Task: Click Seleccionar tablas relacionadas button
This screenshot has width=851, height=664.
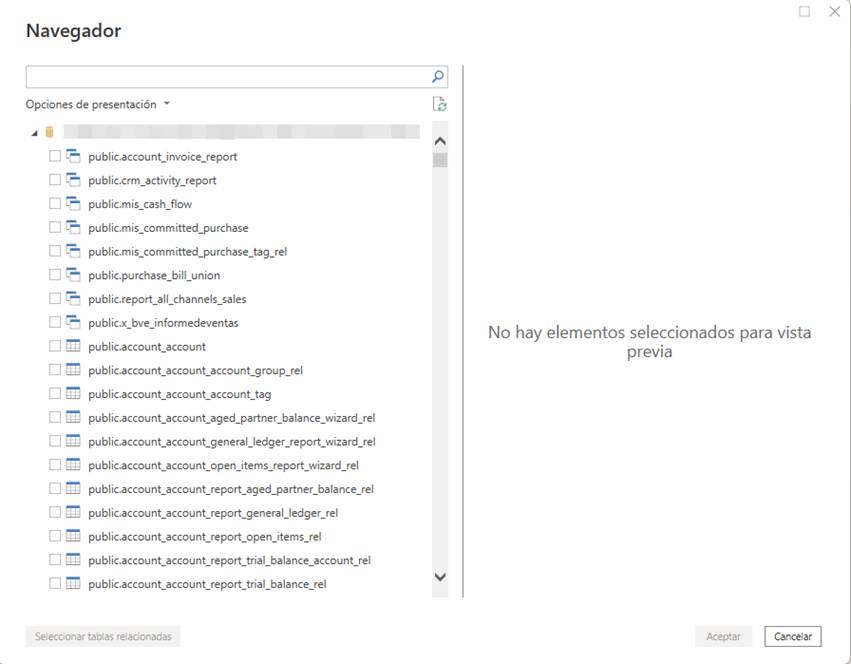Action: [x=103, y=636]
